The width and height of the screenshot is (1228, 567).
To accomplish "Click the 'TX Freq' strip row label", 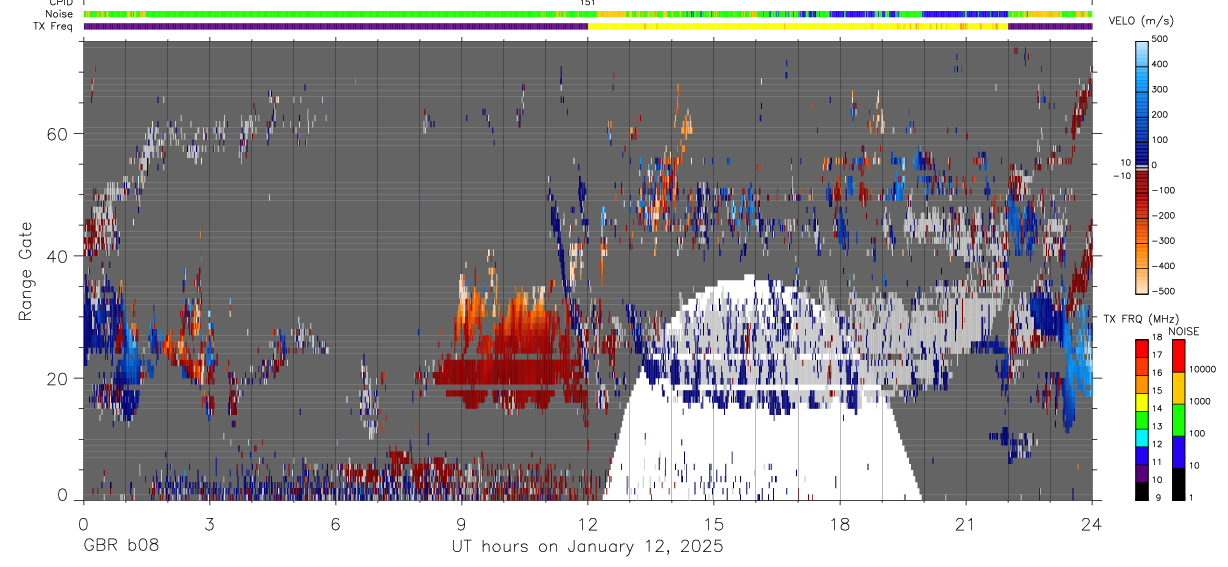I will pyautogui.click(x=55, y=26).
